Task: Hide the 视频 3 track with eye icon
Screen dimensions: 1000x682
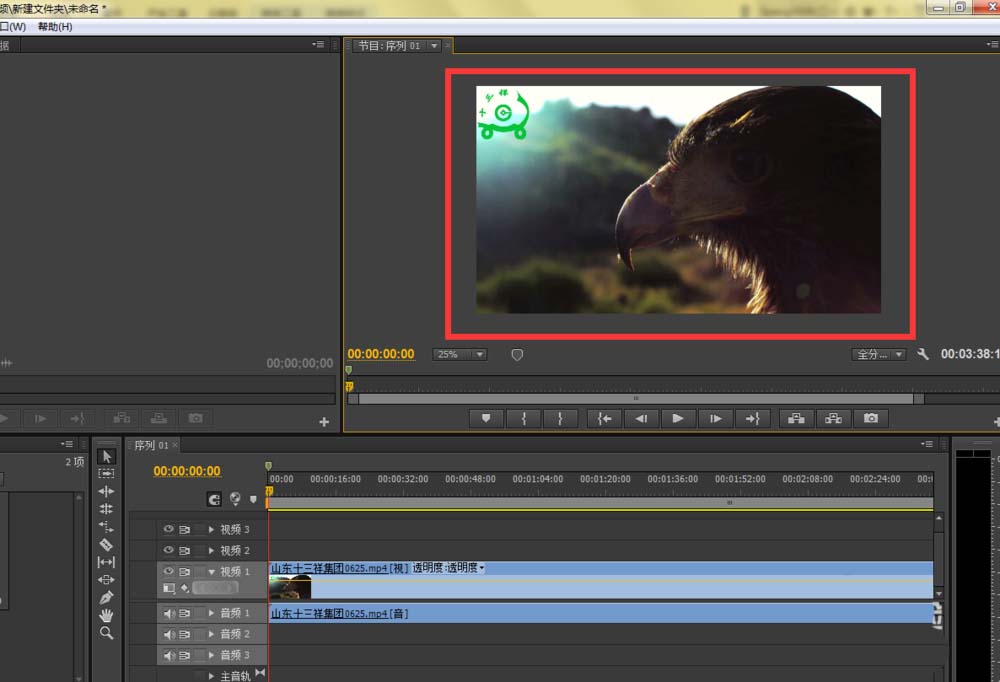Action: click(x=168, y=529)
